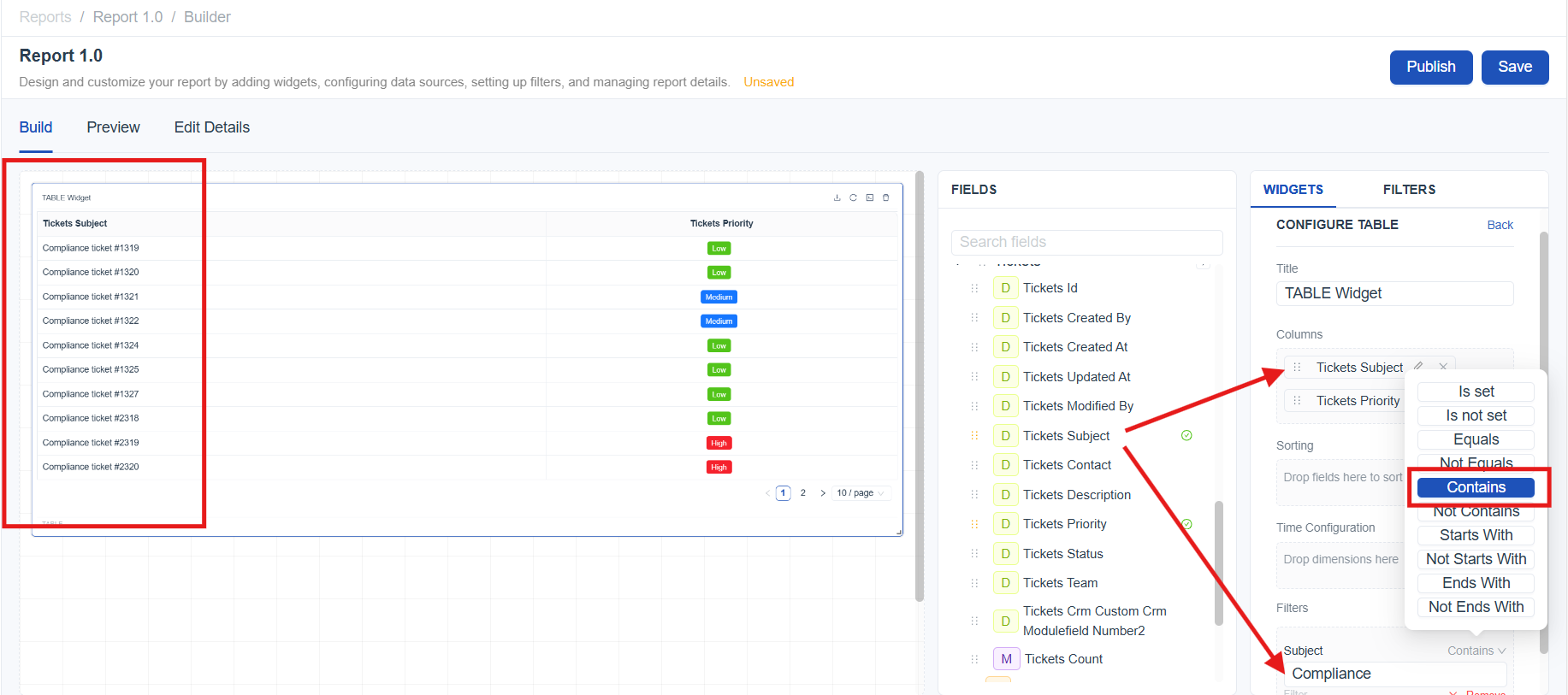The width and height of the screenshot is (1568, 695).
Task: Click the download icon on the TABLE Widget
Action: (837, 197)
